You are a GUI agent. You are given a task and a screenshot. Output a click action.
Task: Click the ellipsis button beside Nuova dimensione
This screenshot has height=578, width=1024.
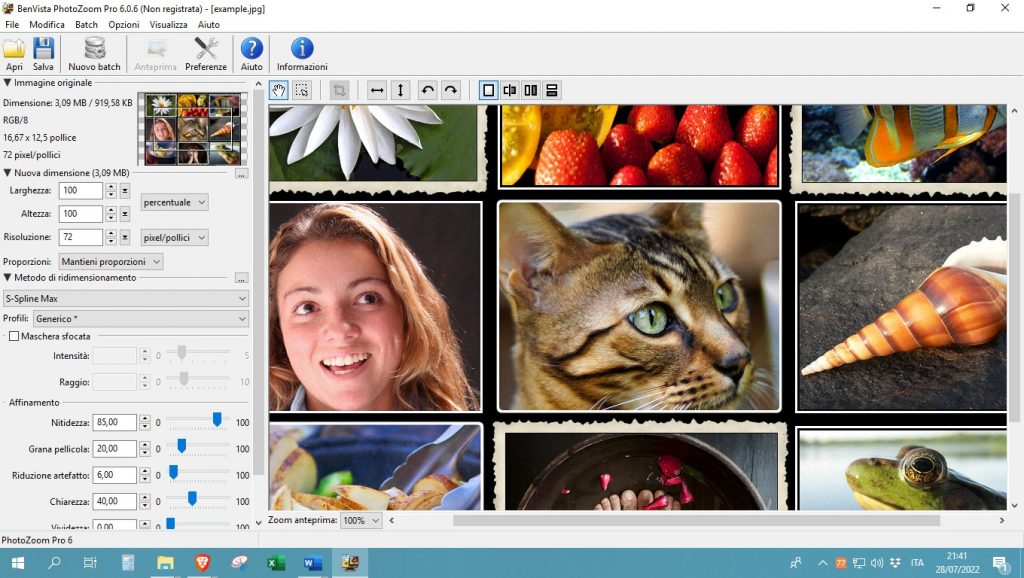[x=241, y=174]
